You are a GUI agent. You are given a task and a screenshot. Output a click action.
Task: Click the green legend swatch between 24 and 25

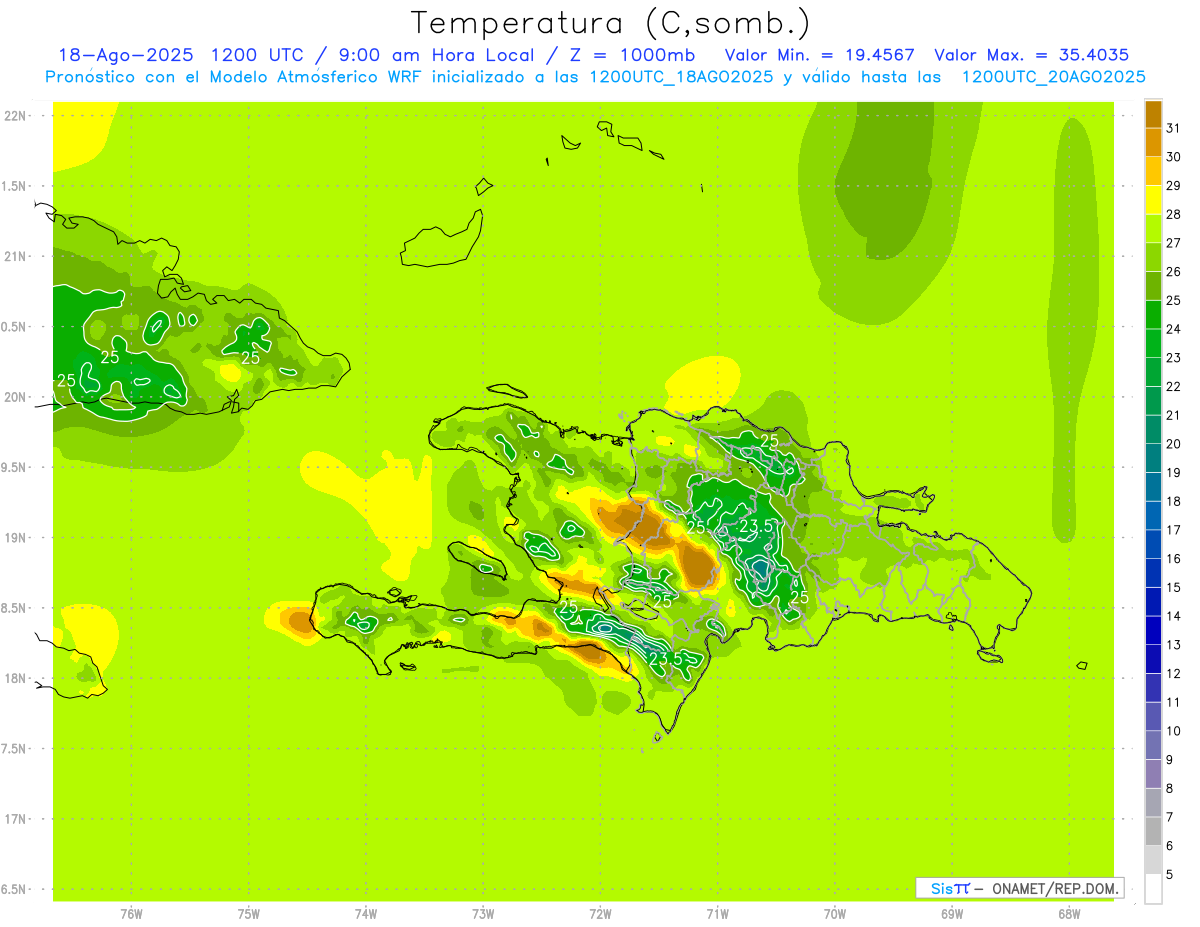click(1153, 315)
